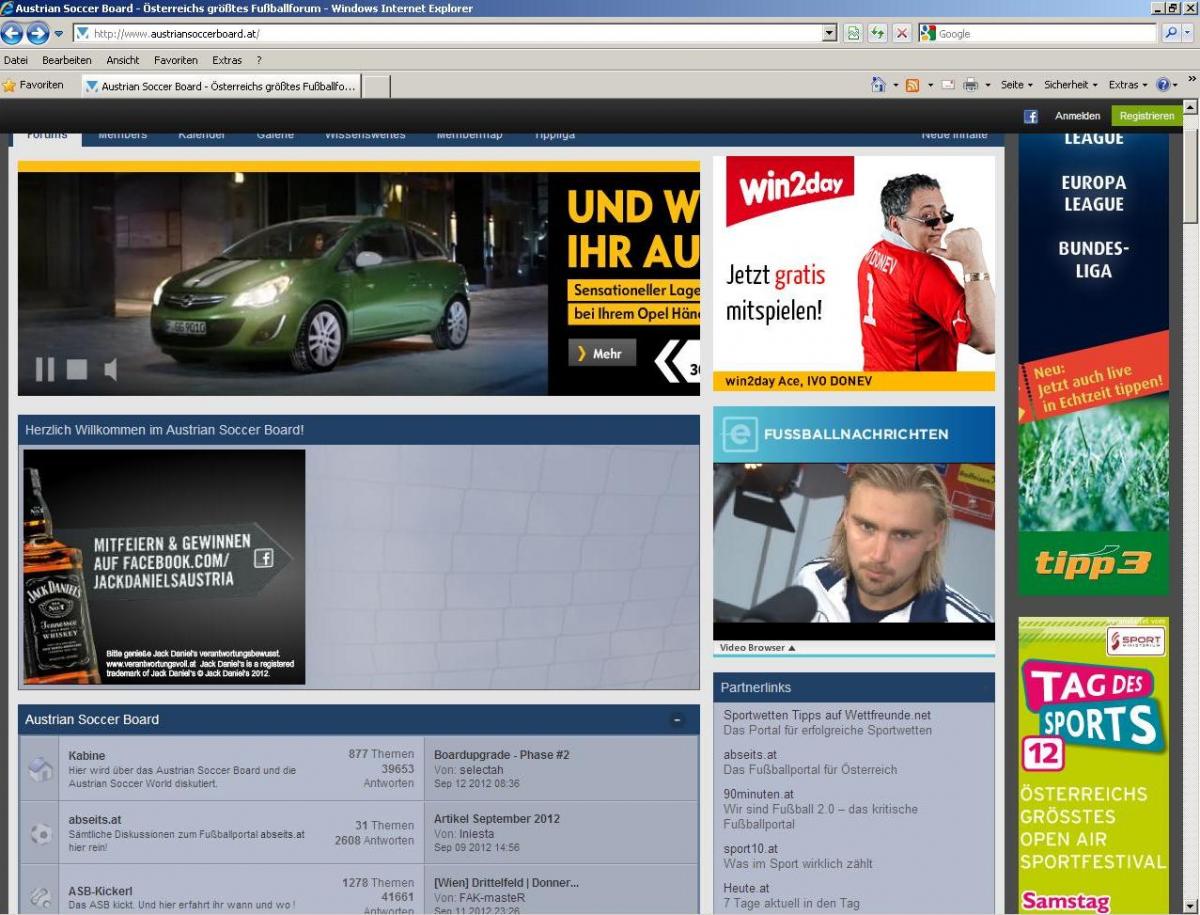Open the Extras menu in the menu bar

click(x=227, y=60)
